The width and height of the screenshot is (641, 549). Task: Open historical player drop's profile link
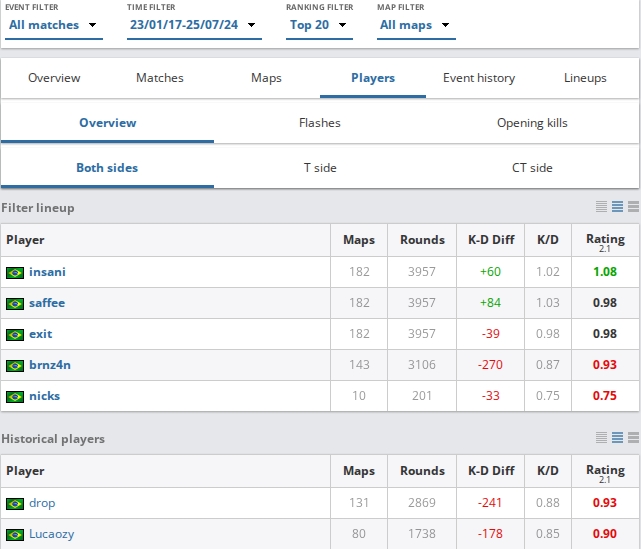(x=42, y=503)
